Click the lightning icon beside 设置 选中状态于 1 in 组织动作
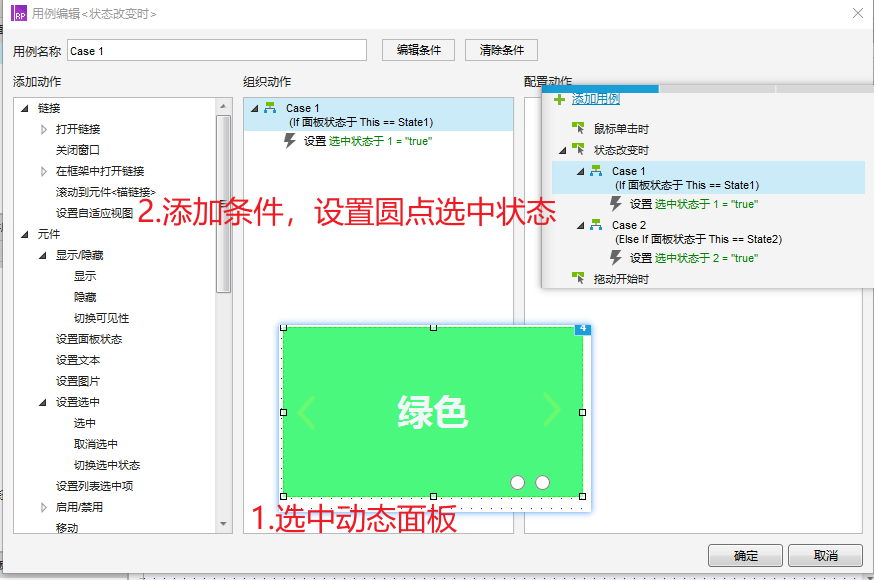The width and height of the screenshot is (874, 580). click(x=289, y=140)
